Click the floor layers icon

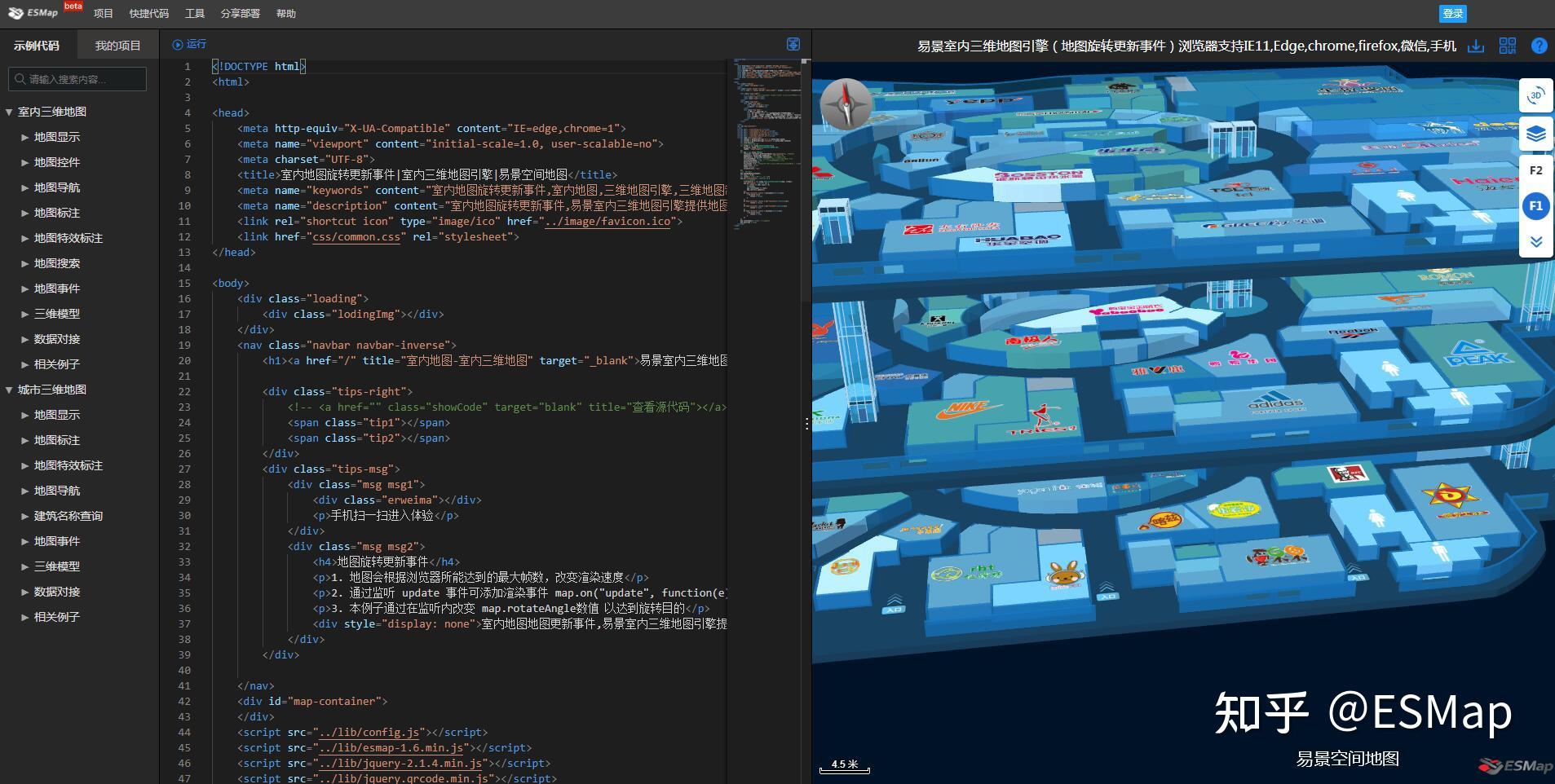(1535, 134)
